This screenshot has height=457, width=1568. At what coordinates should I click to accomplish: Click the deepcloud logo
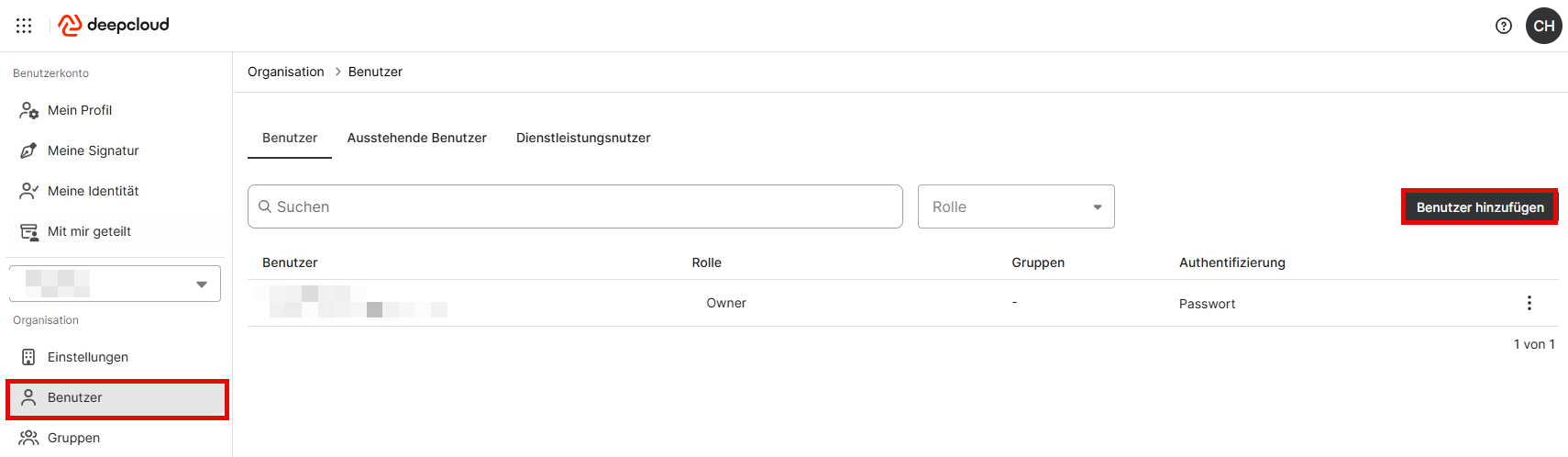(x=114, y=25)
